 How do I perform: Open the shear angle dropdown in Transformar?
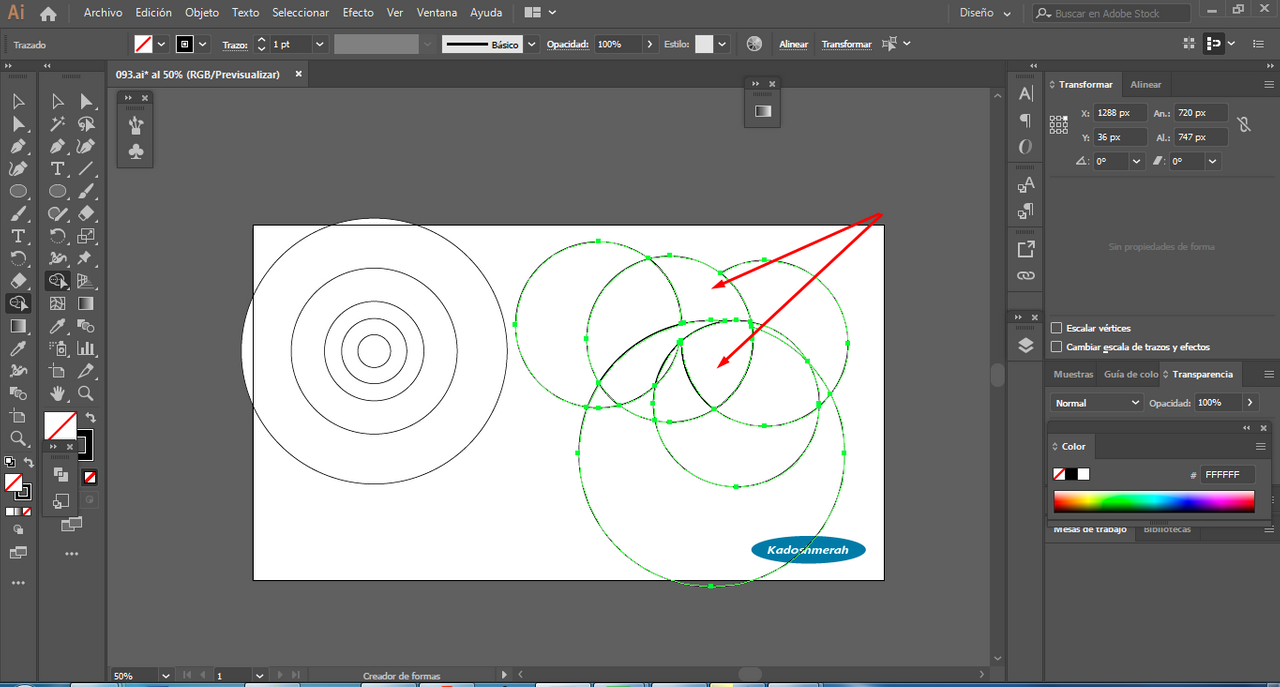(x=1213, y=161)
